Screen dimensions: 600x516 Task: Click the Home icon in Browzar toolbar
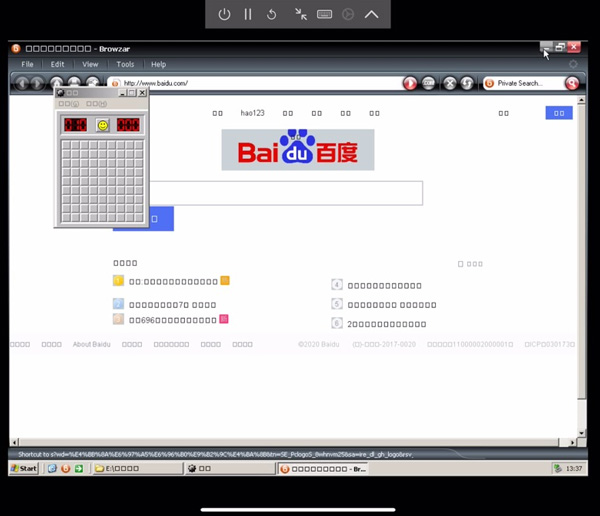click(x=57, y=82)
